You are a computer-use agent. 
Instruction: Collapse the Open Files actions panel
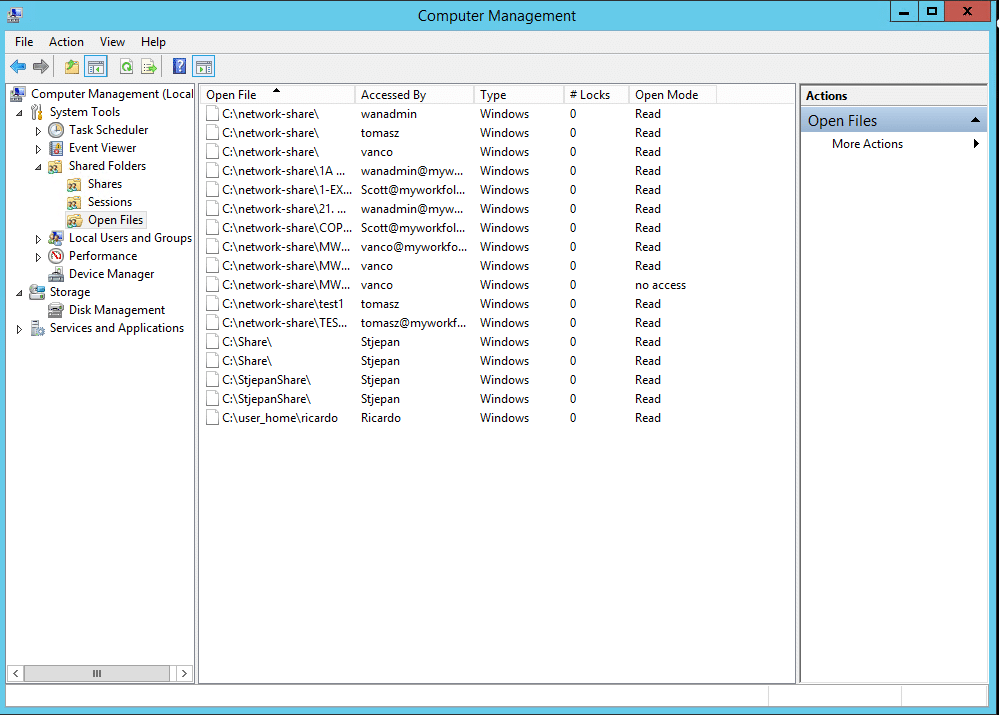[x=977, y=119]
